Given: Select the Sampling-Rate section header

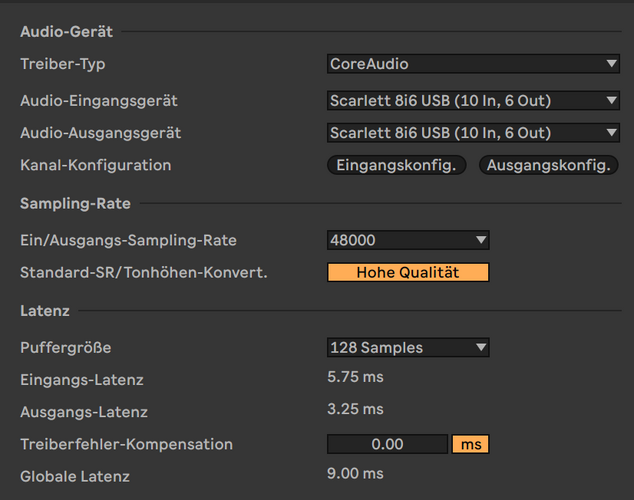Looking at the screenshot, I should tap(75, 204).
